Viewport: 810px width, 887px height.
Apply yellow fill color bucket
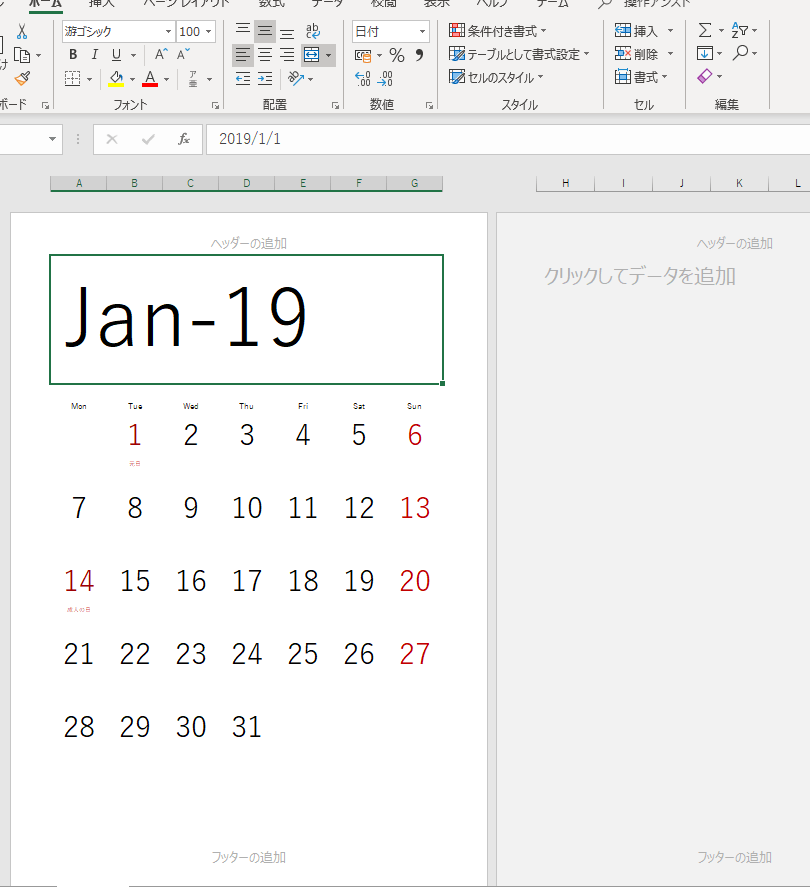116,79
